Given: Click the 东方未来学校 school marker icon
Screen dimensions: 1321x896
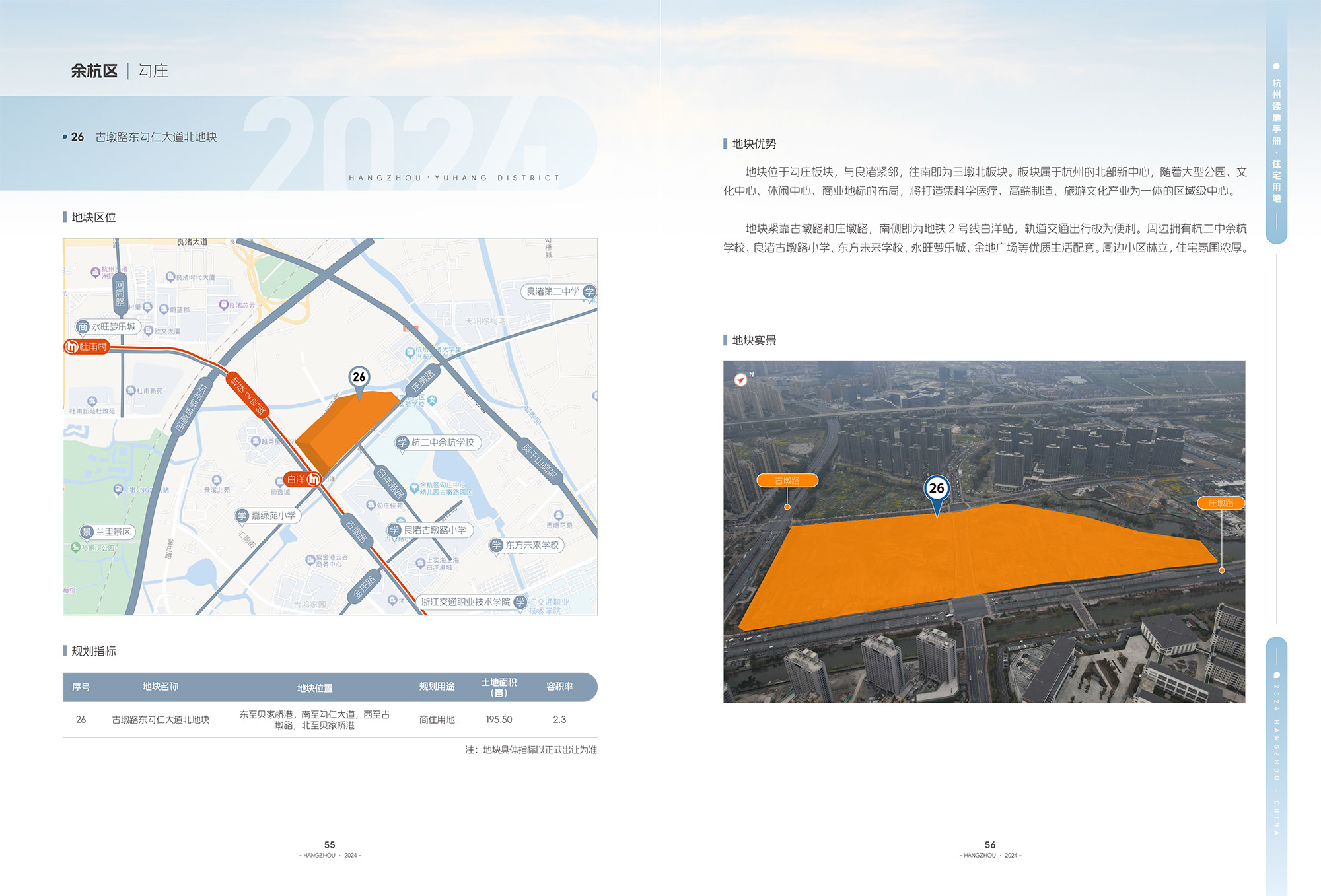Looking at the screenshot, I should point(496,545).
